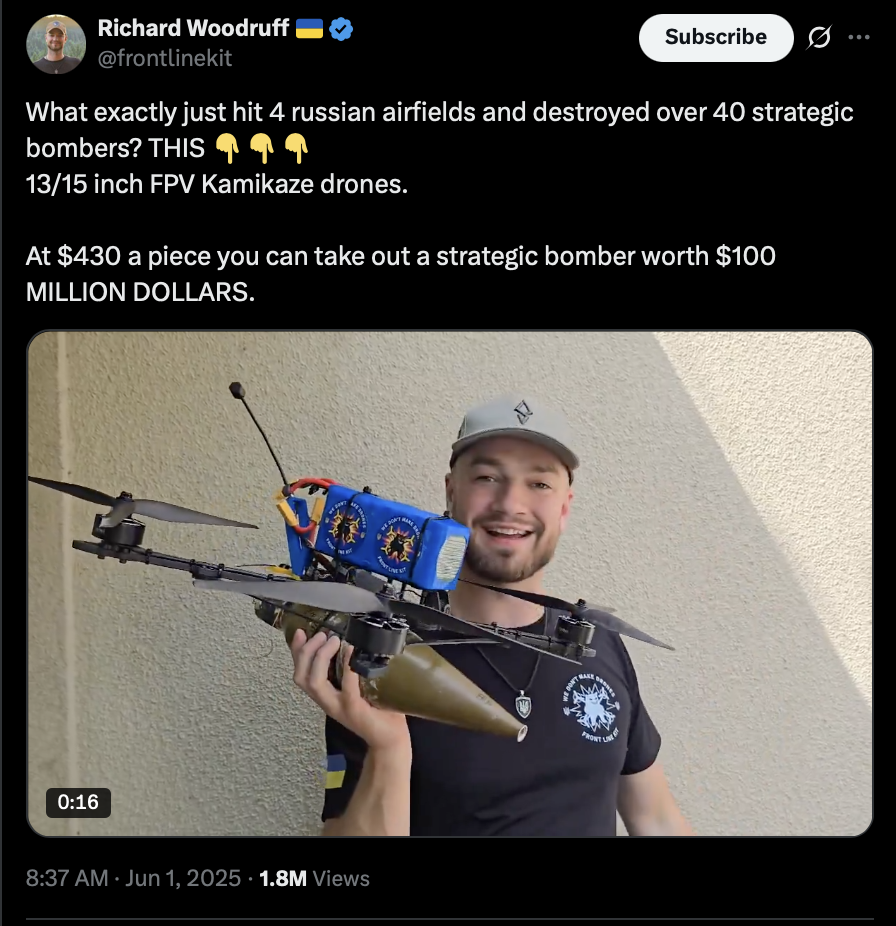Open the 8:37 AM Jun 1, 2025 timestamp
896x926 pixels.
click(133, 878)
